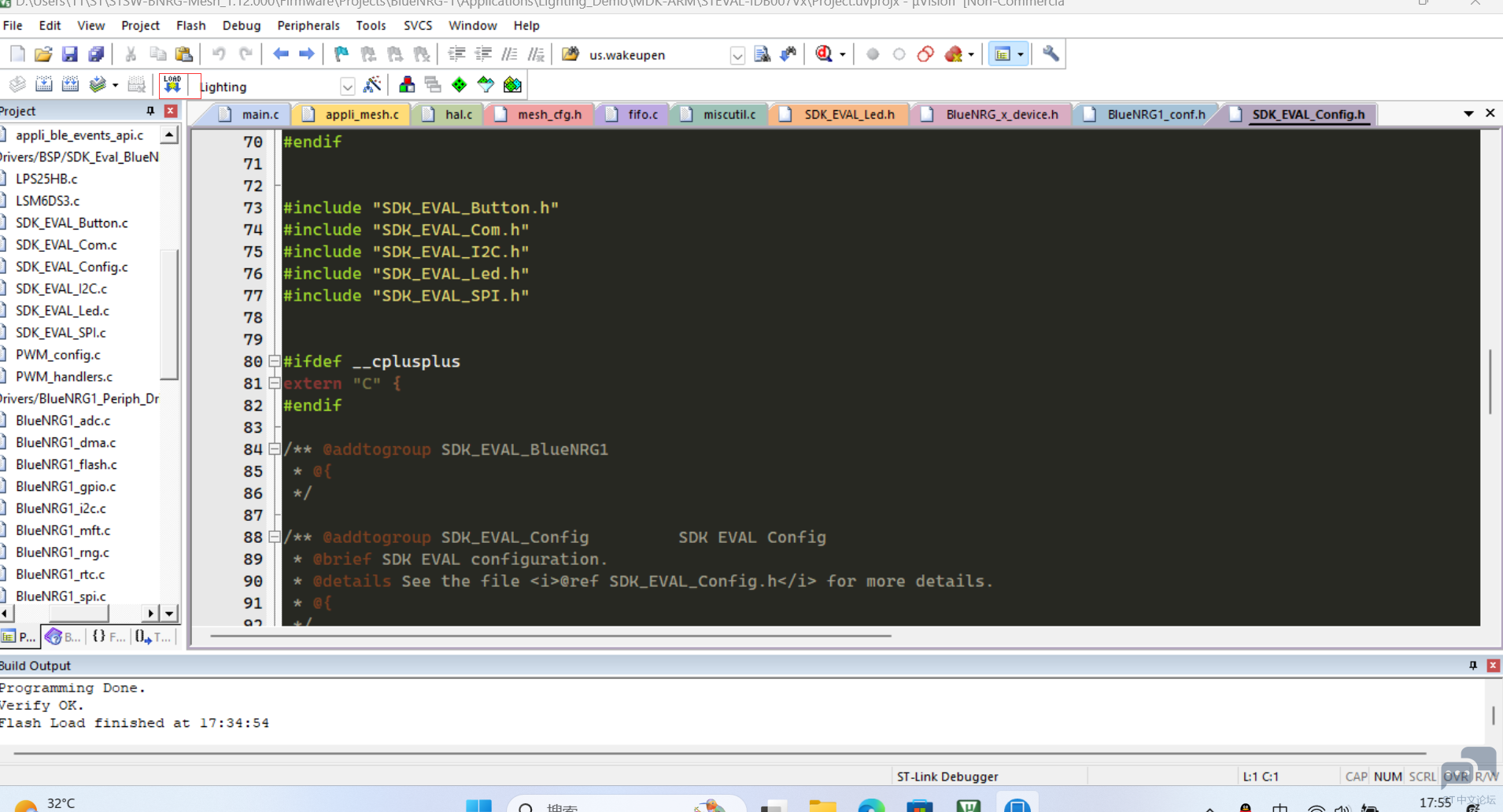Select BlueNRG1_gpio.c in project tree
1503x812 pixels.
click(65, 486)
